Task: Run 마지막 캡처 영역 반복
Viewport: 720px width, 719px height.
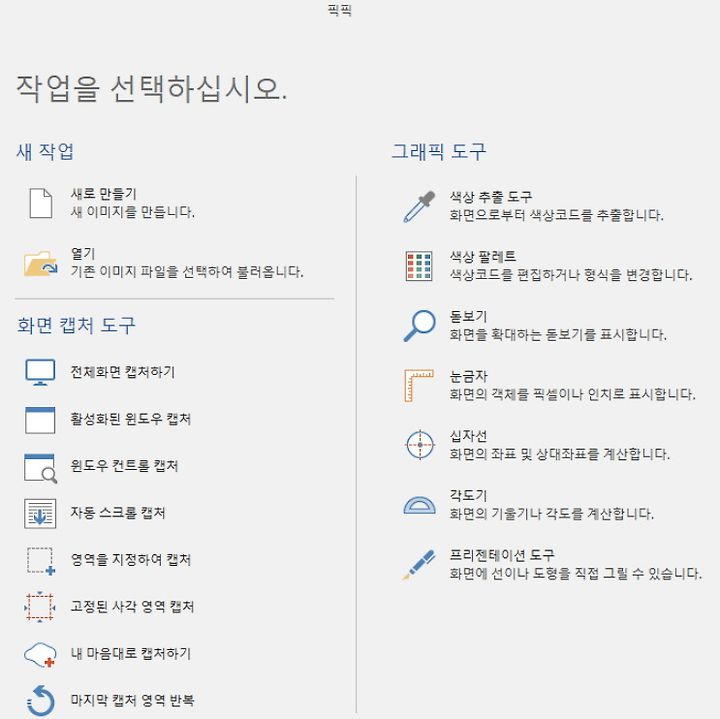Action: tap(132, 700)
